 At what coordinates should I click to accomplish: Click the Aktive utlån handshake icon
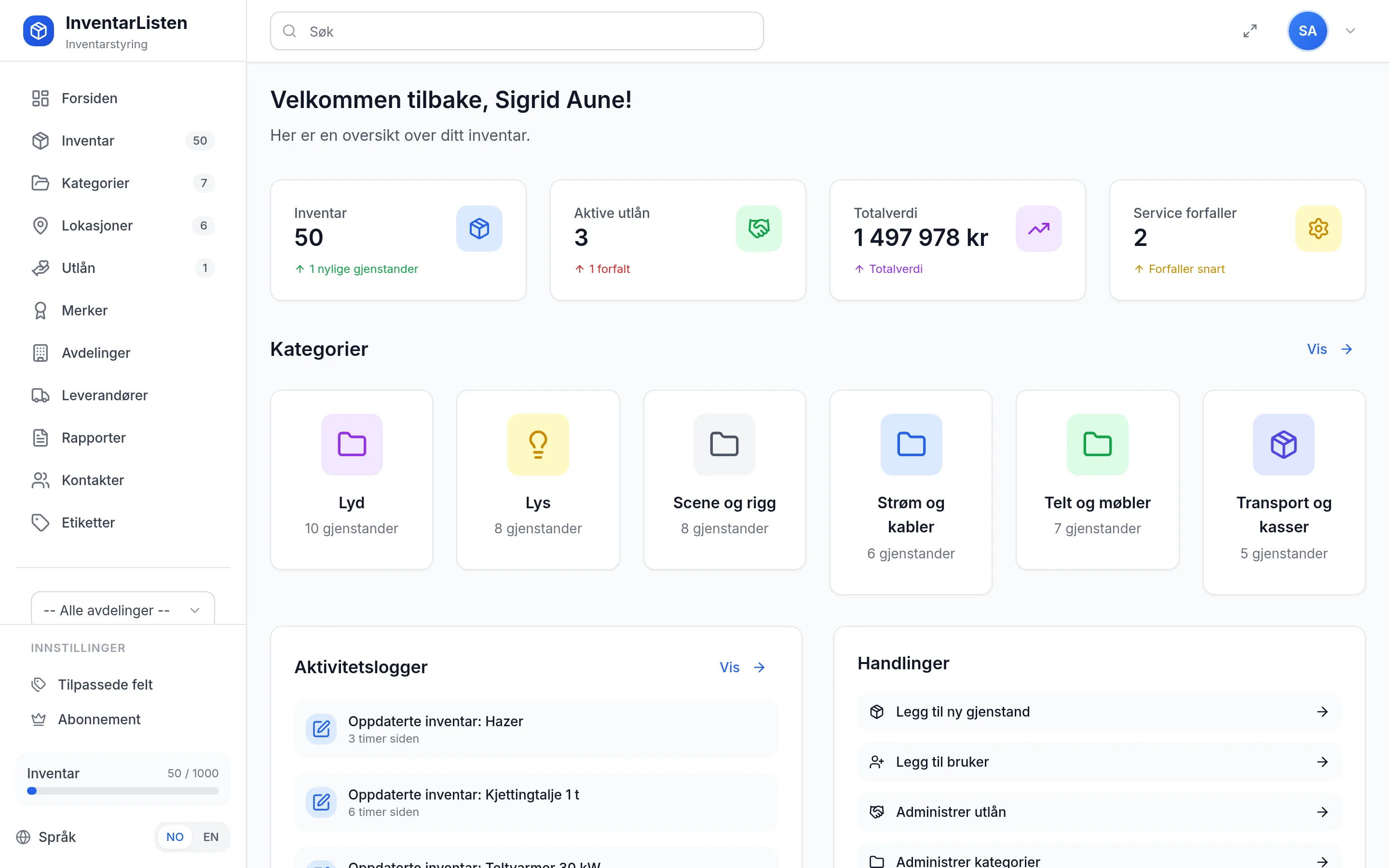[x=759, y=229]
